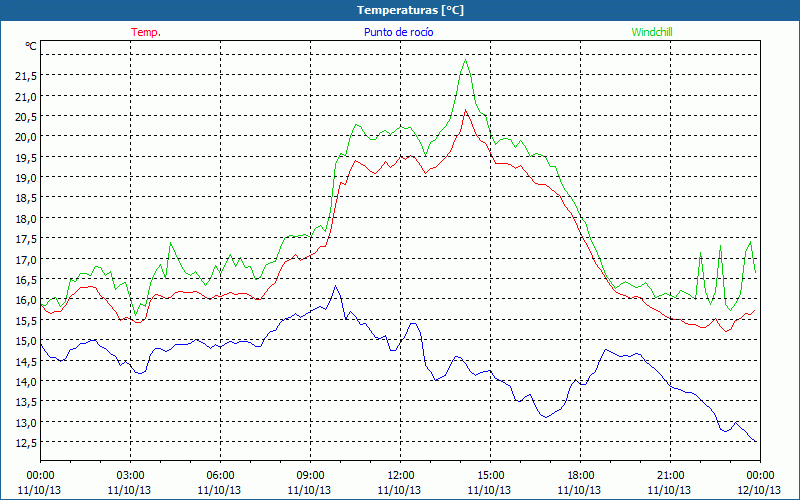Click the 21:00 time axis label
This screenshot has height=500, width=800.
[670, 476]
